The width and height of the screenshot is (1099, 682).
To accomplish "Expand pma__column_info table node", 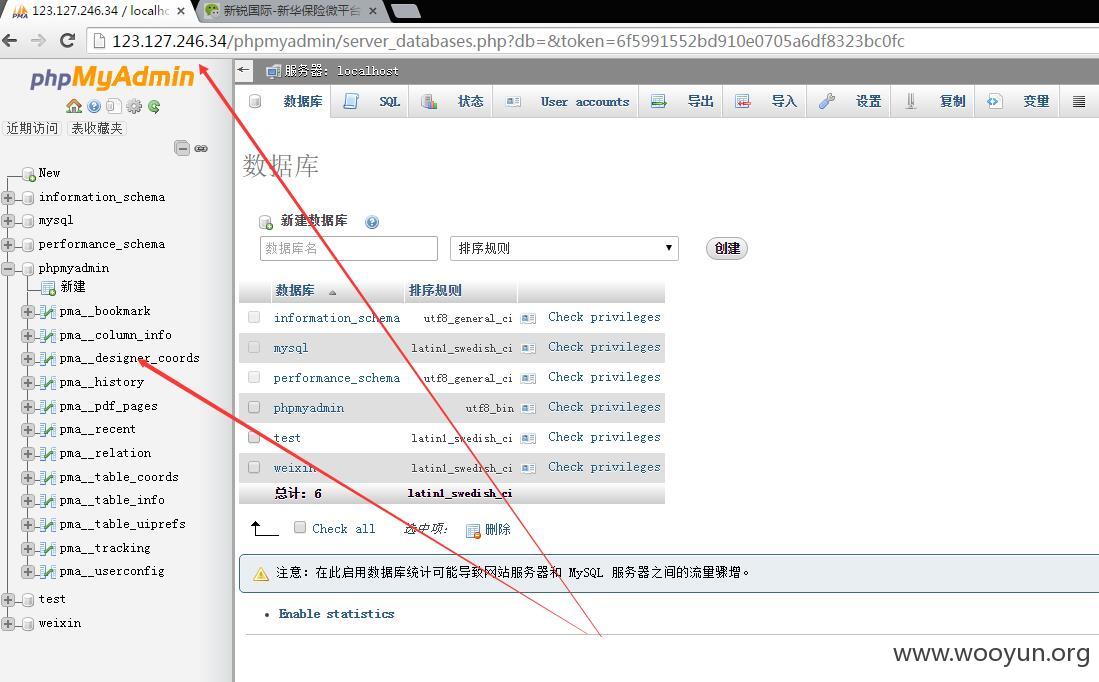I will coord(28,336).
